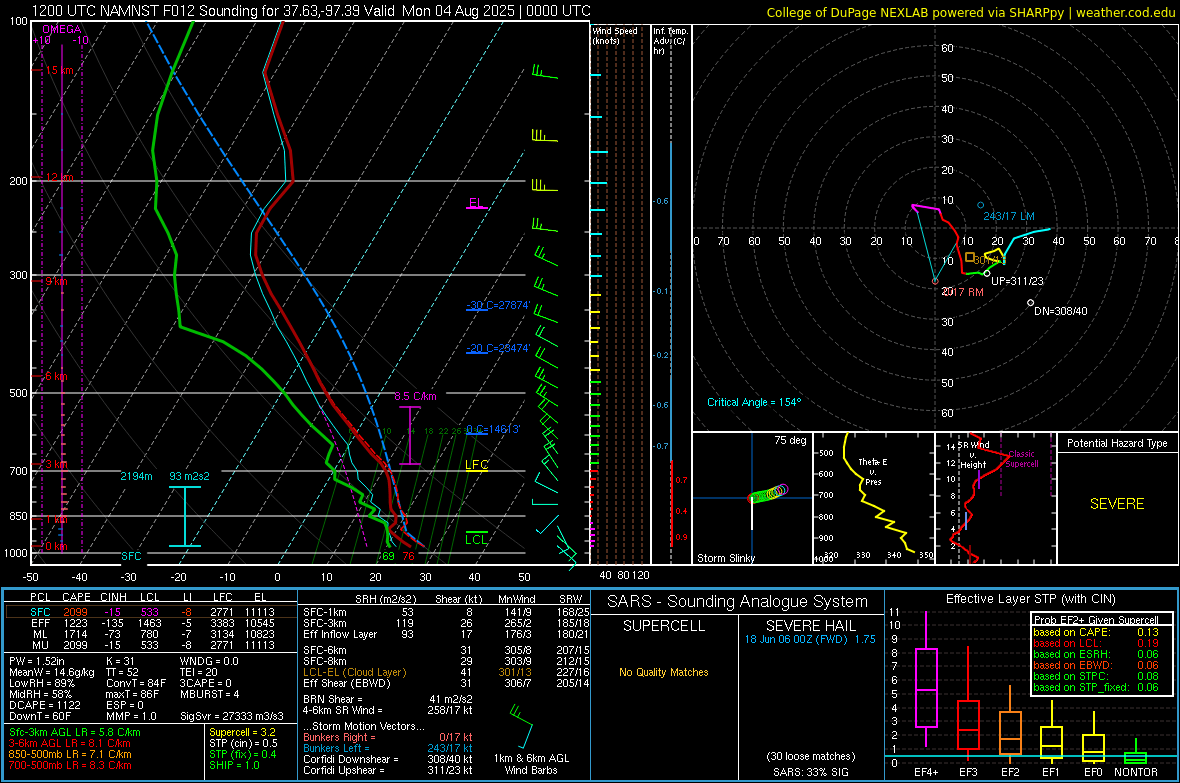Screen dimensions: 1180x783
Task: Click the surface temperature value 76
Action: (408, 556)
